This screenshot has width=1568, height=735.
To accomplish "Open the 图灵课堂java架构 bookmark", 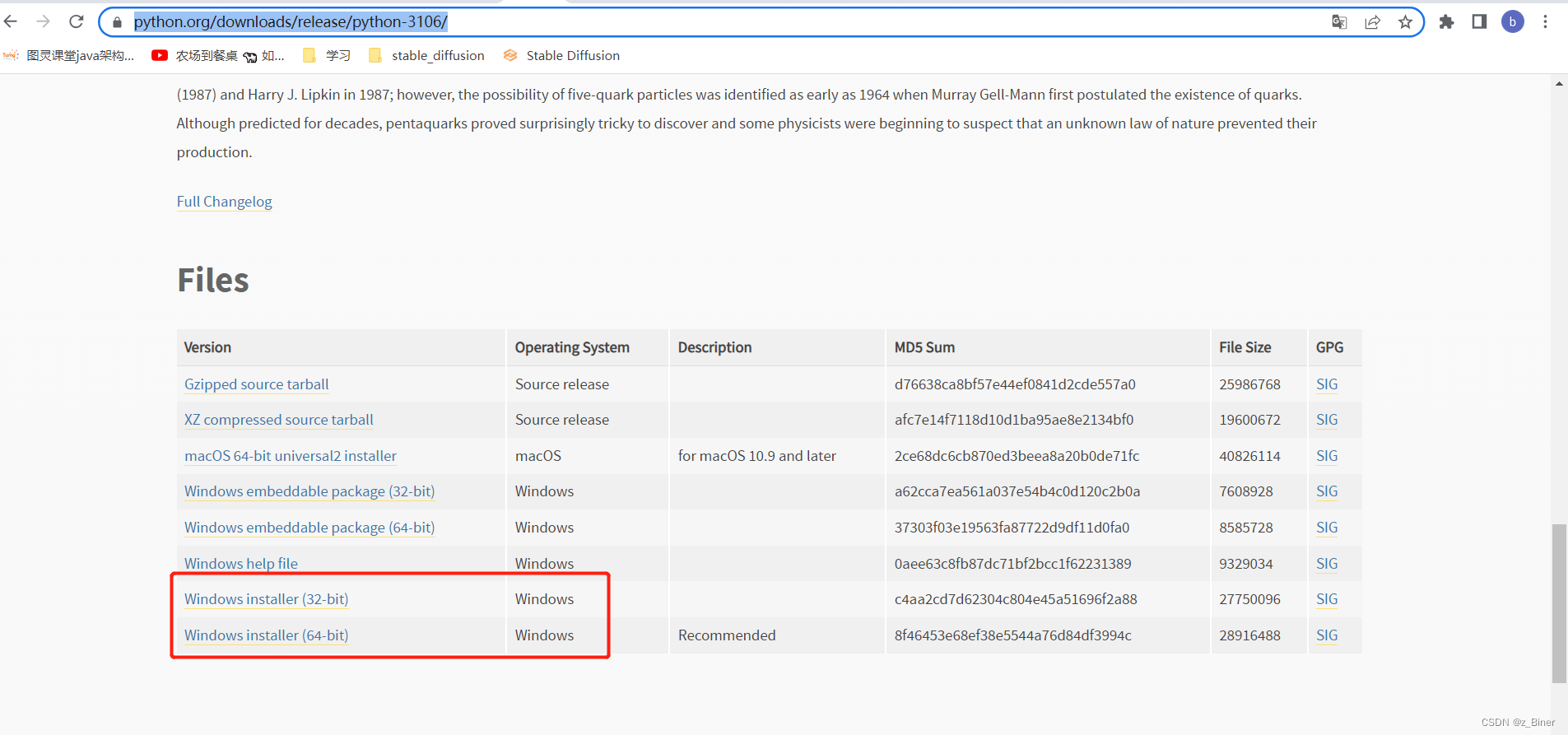I will pos(69,55).
